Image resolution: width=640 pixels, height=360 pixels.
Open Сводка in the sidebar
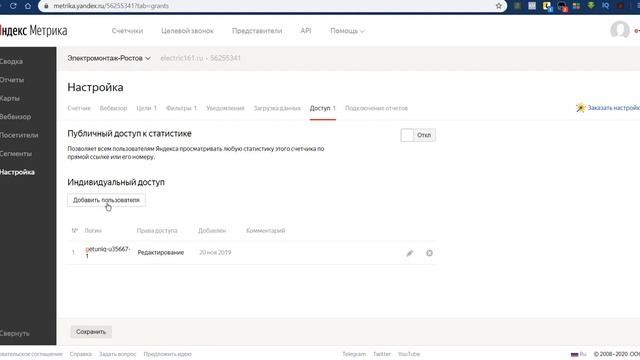(11, 62)
